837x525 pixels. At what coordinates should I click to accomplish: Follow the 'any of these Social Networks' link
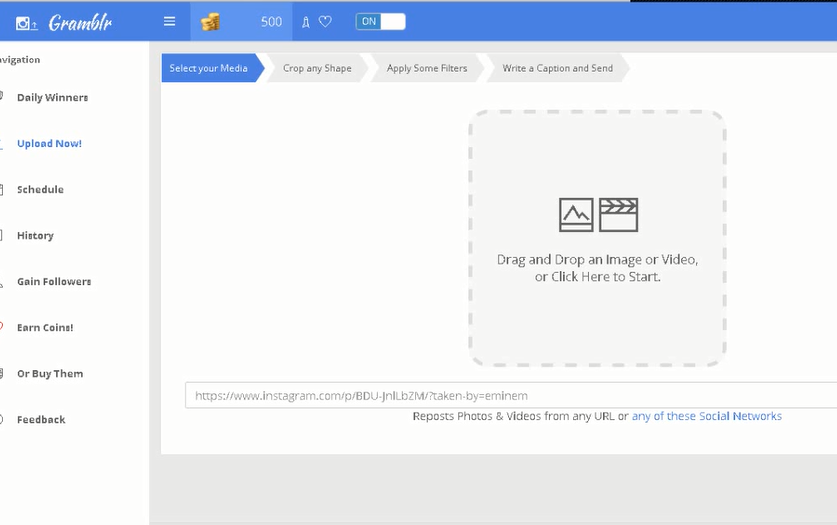(x=706, y=416)
